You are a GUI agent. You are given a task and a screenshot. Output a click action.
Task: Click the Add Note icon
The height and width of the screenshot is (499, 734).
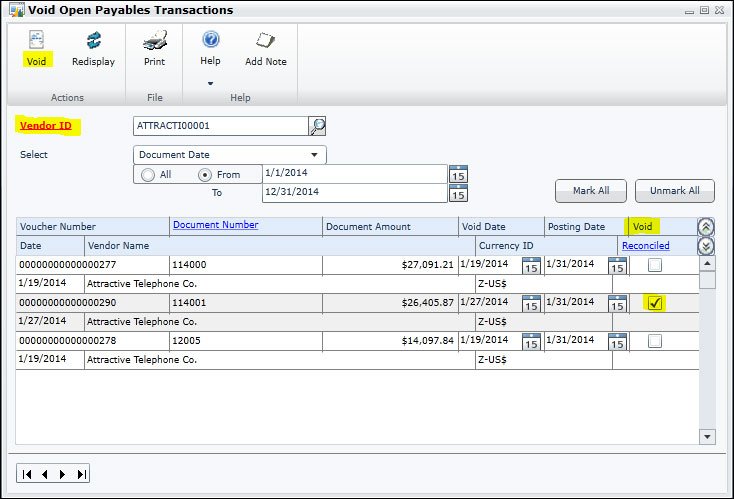[x=265, y=40]
